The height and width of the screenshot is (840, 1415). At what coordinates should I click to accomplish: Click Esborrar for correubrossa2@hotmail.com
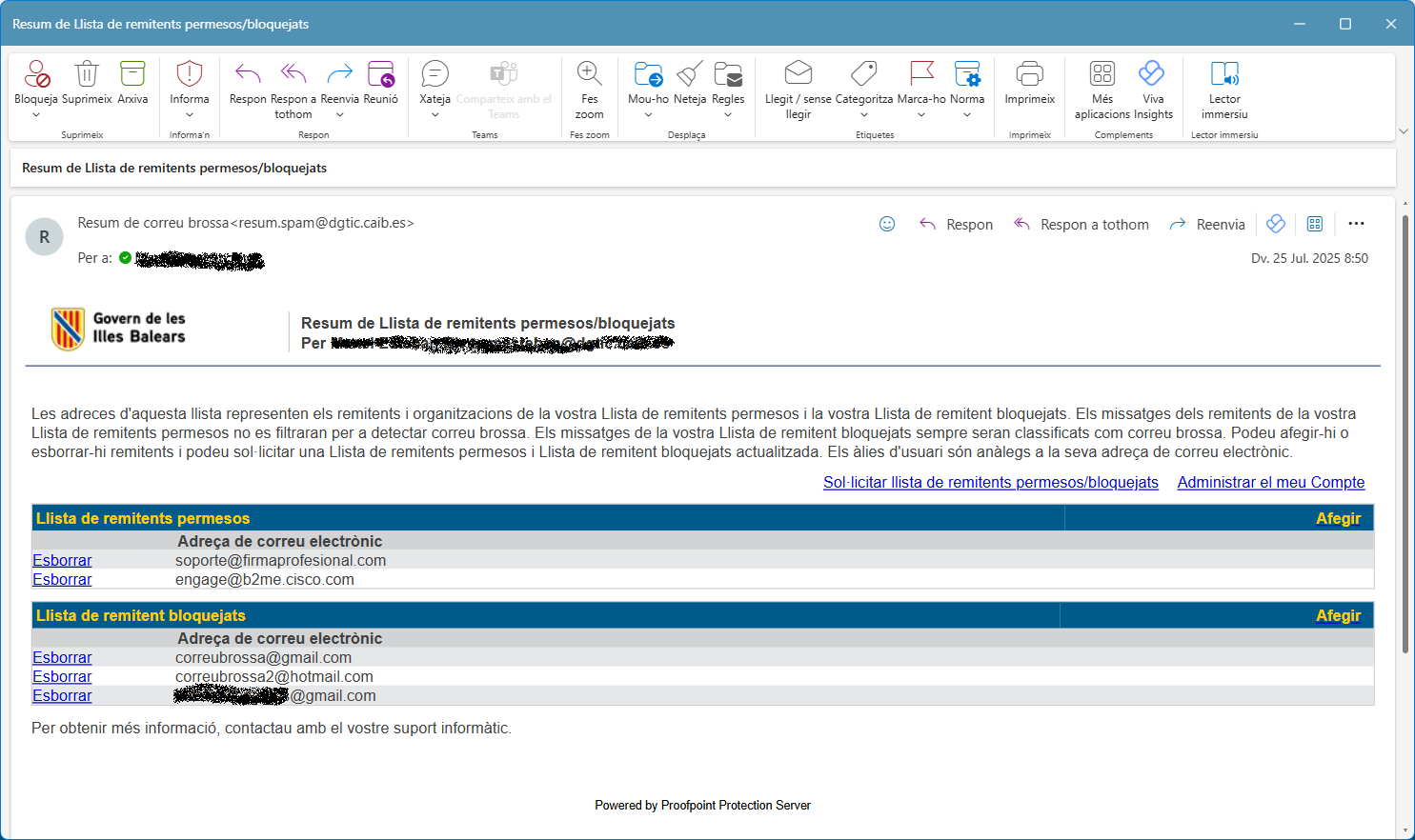pyautogui.click(x=62, y=677)
